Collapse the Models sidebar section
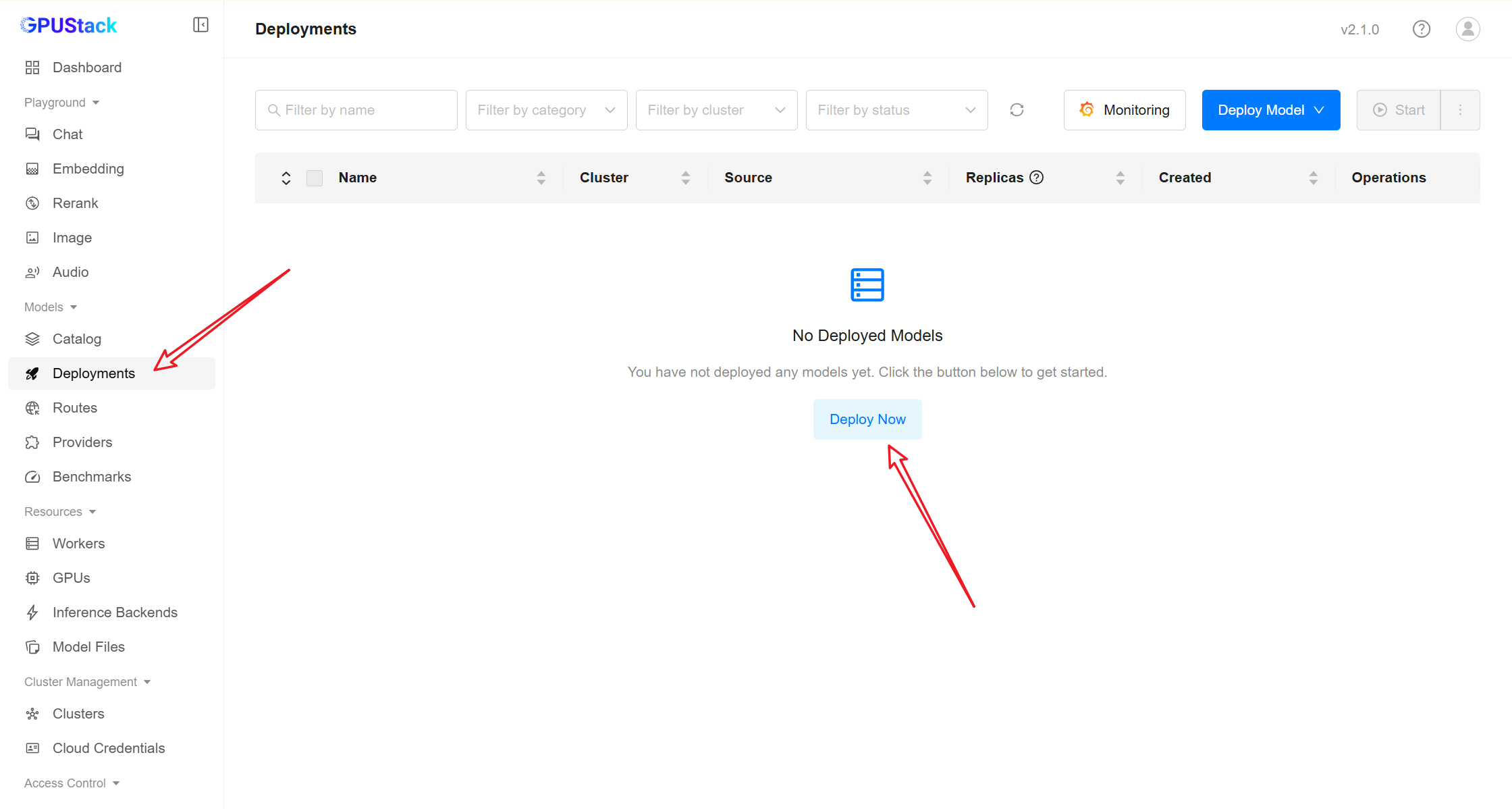Screen dimensions: 1512x809 (x=51, y=307)
